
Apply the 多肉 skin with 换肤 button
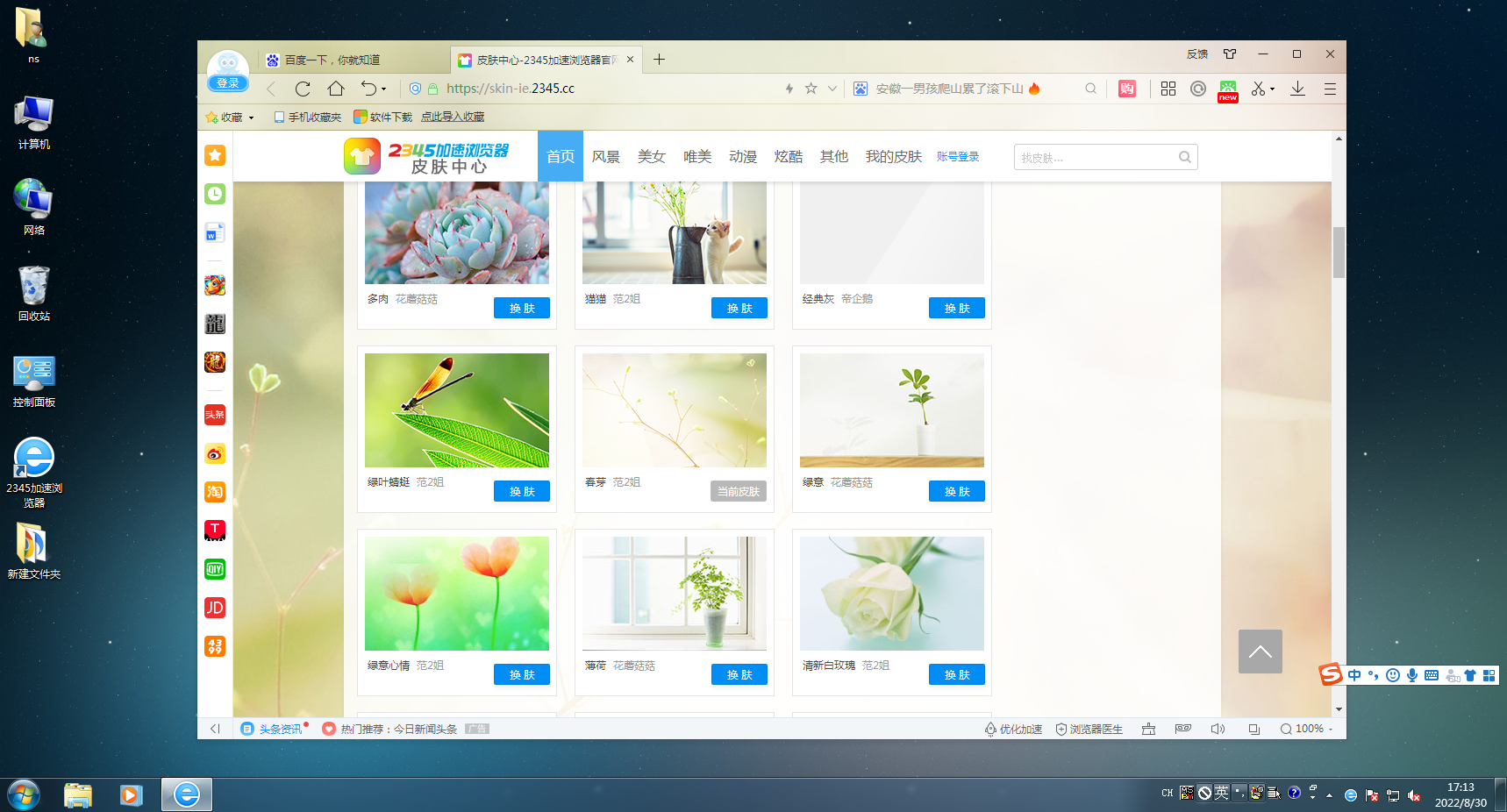coord(522,308)
